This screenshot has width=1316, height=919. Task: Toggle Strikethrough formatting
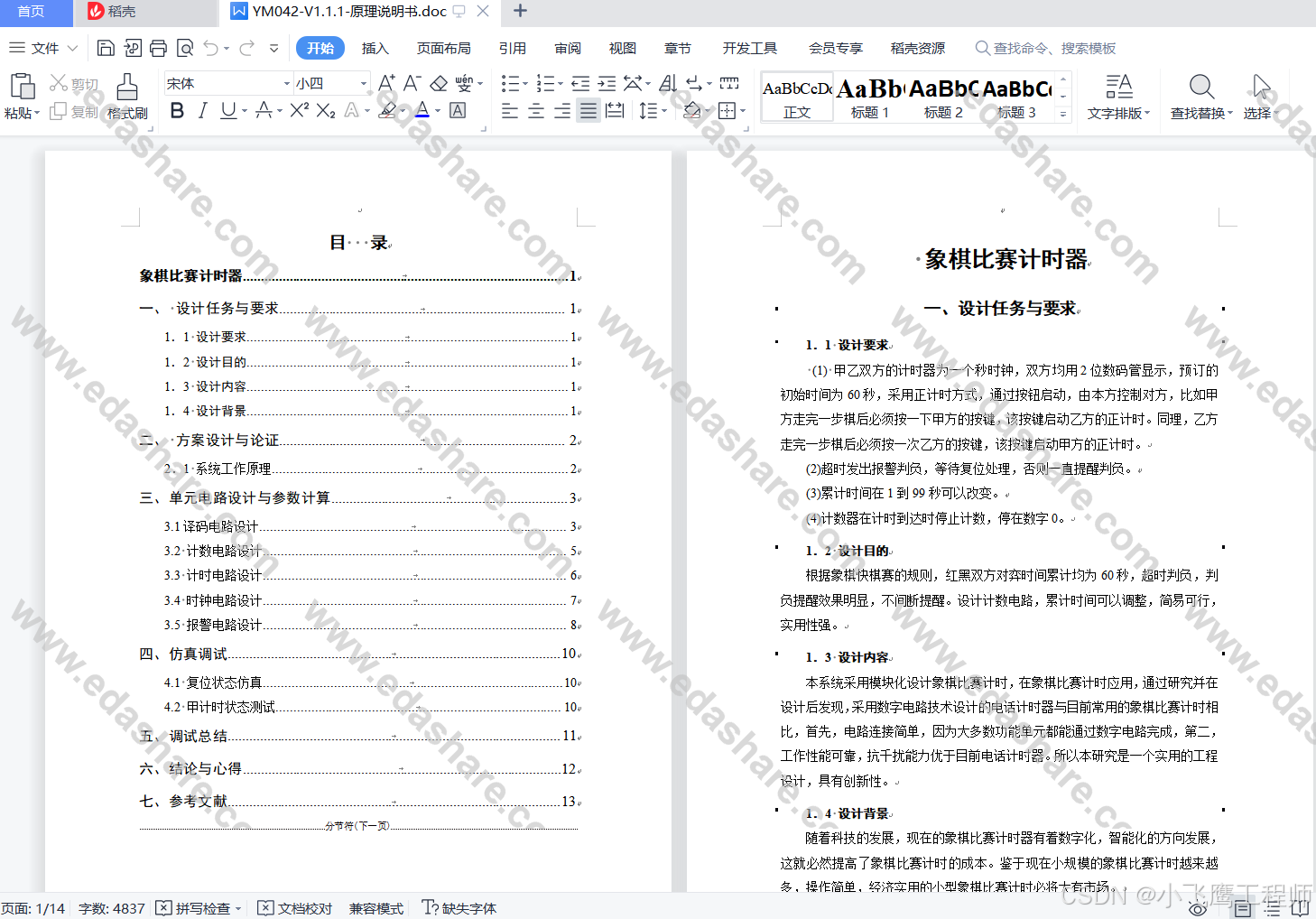[264, 110]
